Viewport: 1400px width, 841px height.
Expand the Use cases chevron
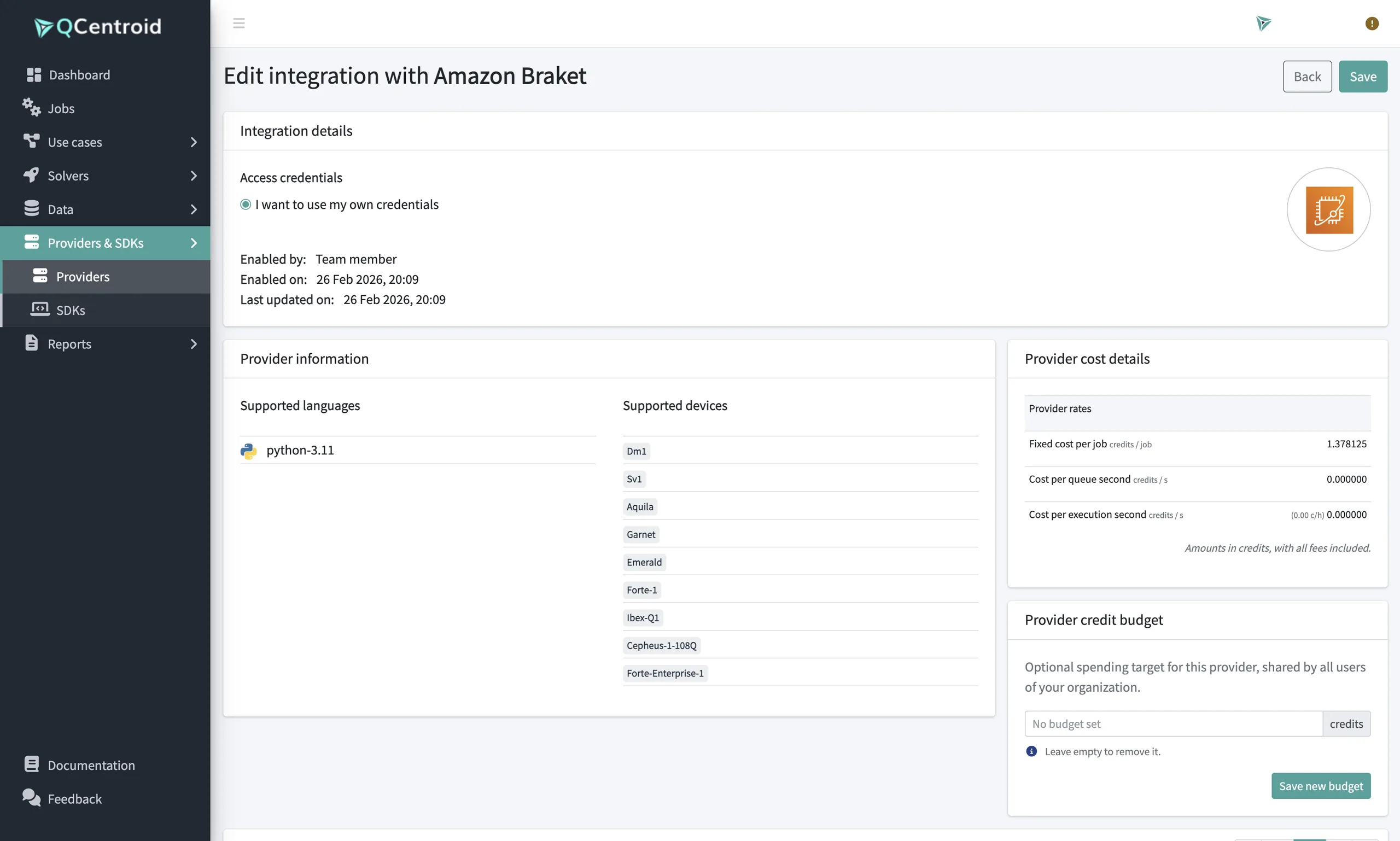point(194,142)
